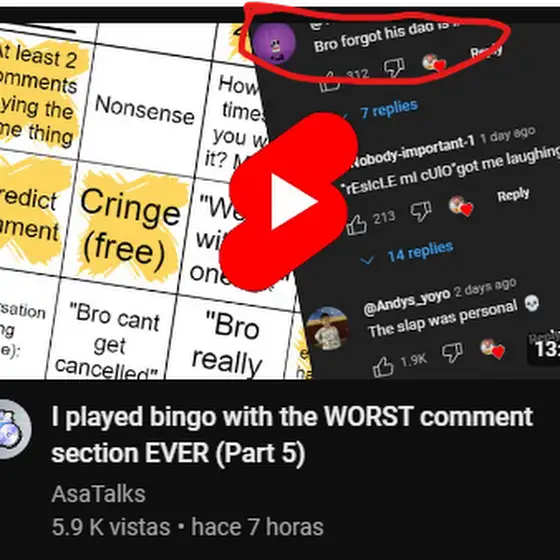Open video title 'I played bingo with the WORST'

tap(292, 435)
